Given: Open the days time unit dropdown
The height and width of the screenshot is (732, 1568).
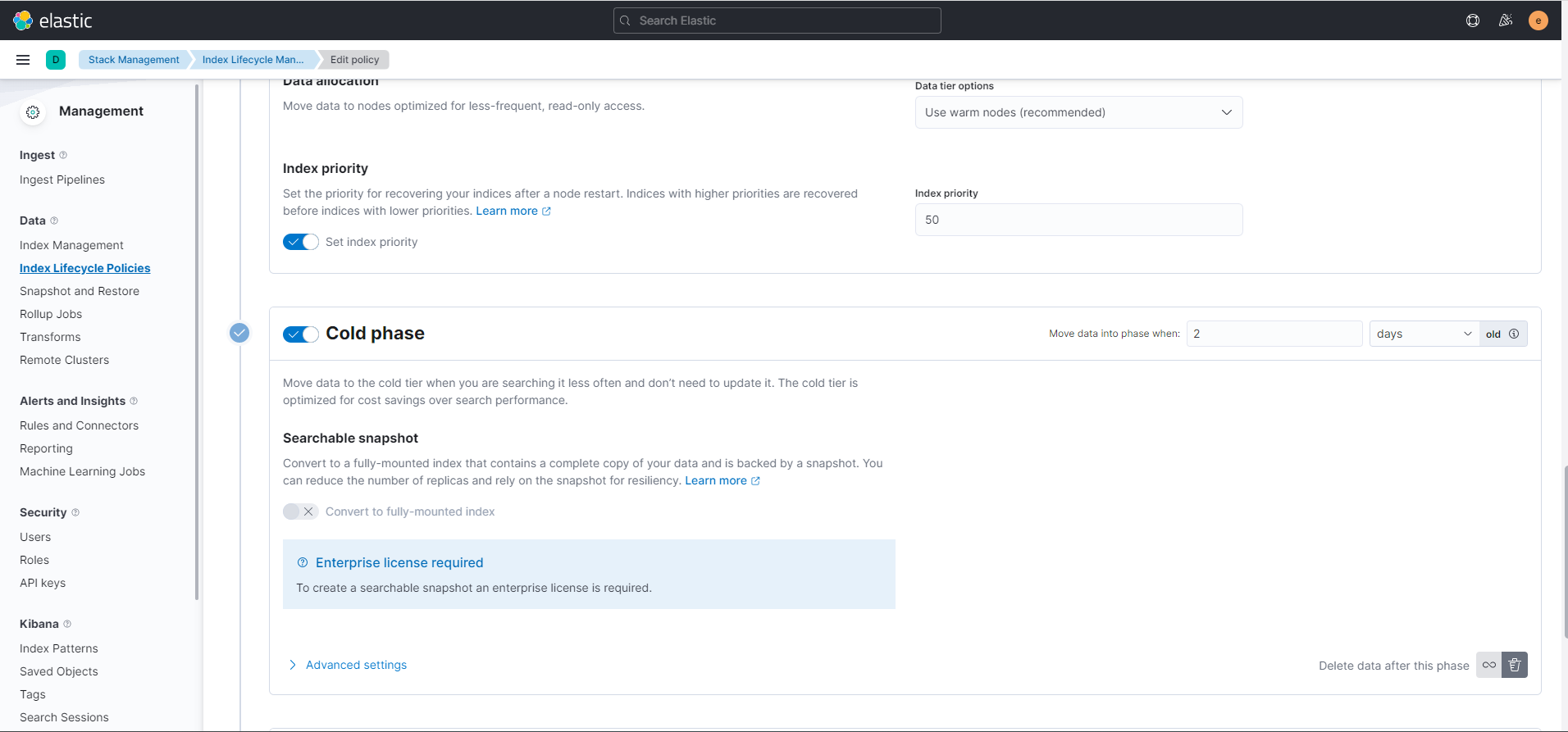Looking at the screenshot, I should pos(1424,334).
